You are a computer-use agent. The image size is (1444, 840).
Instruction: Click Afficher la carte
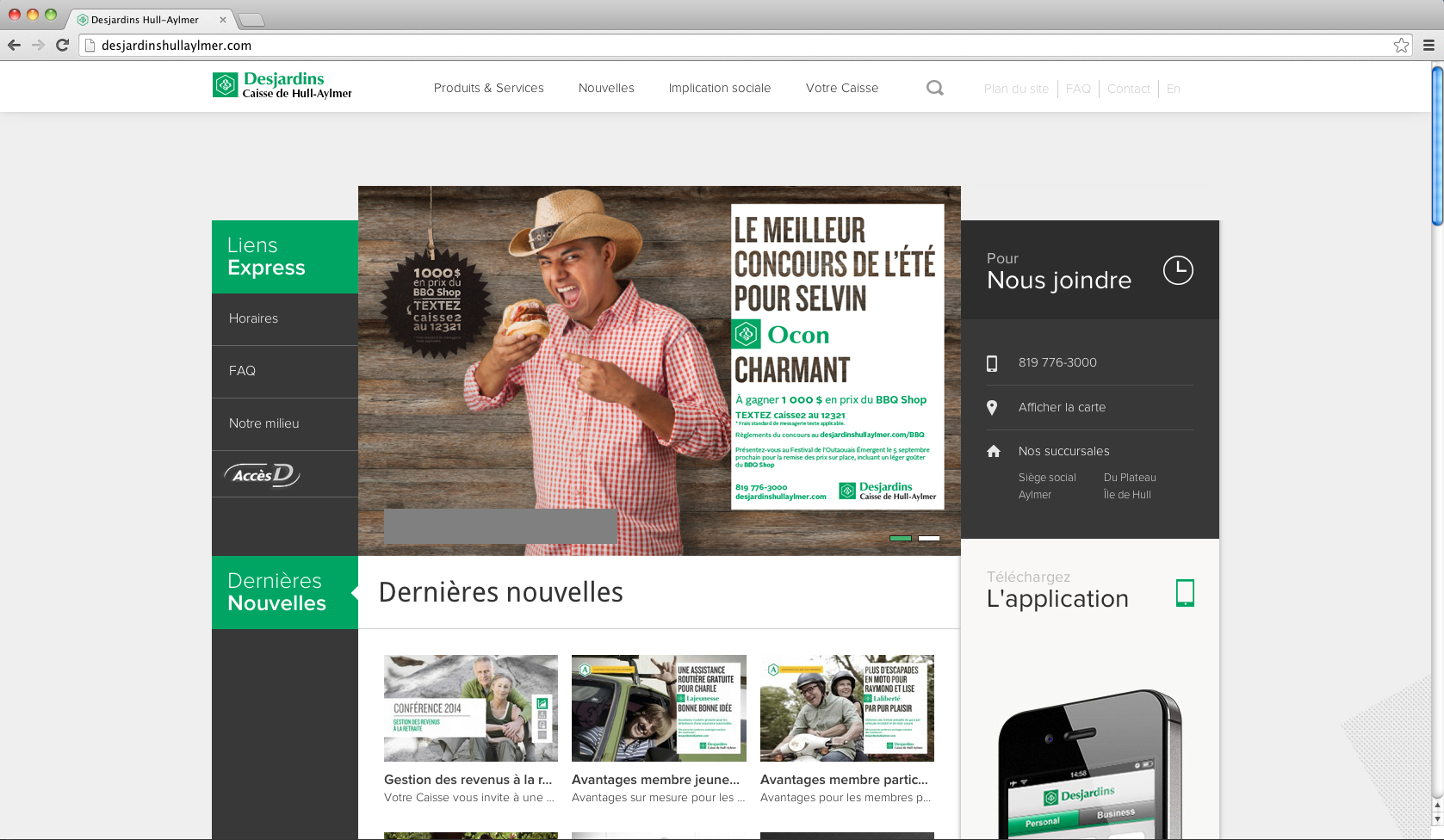1062,407
